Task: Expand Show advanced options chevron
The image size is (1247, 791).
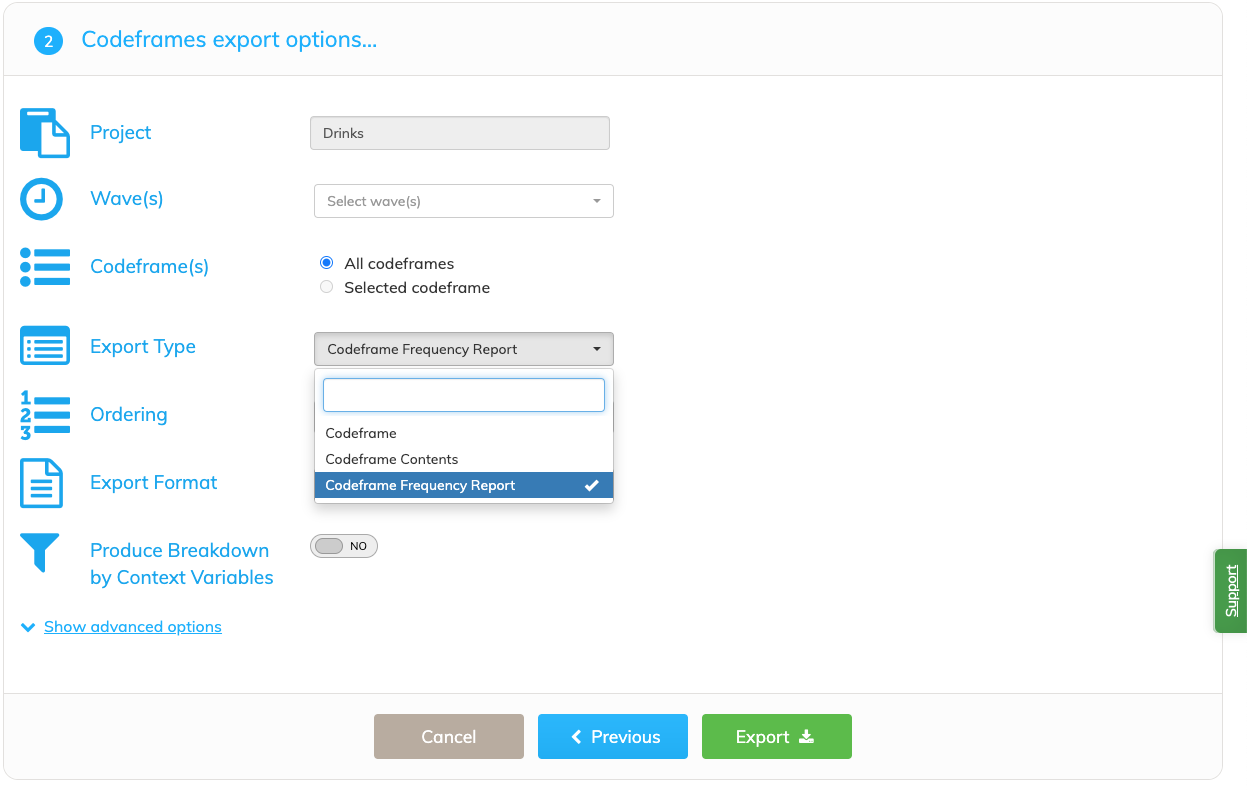Action: 28,627
